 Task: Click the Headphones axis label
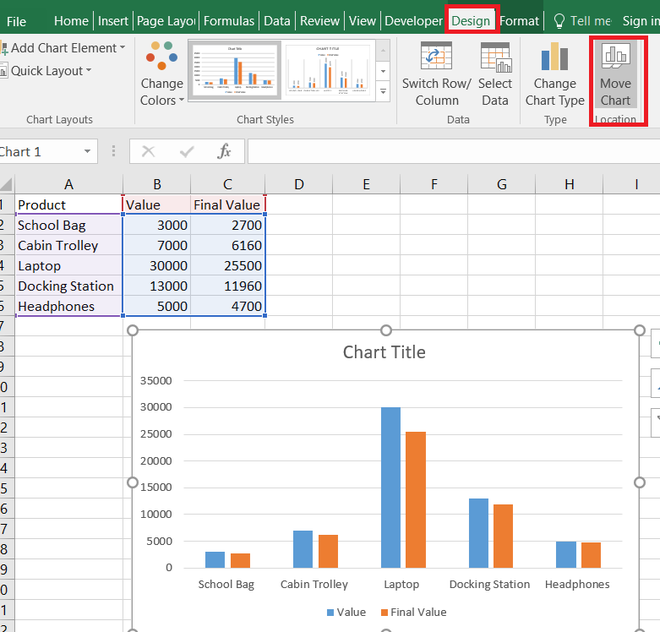(577, 584)
